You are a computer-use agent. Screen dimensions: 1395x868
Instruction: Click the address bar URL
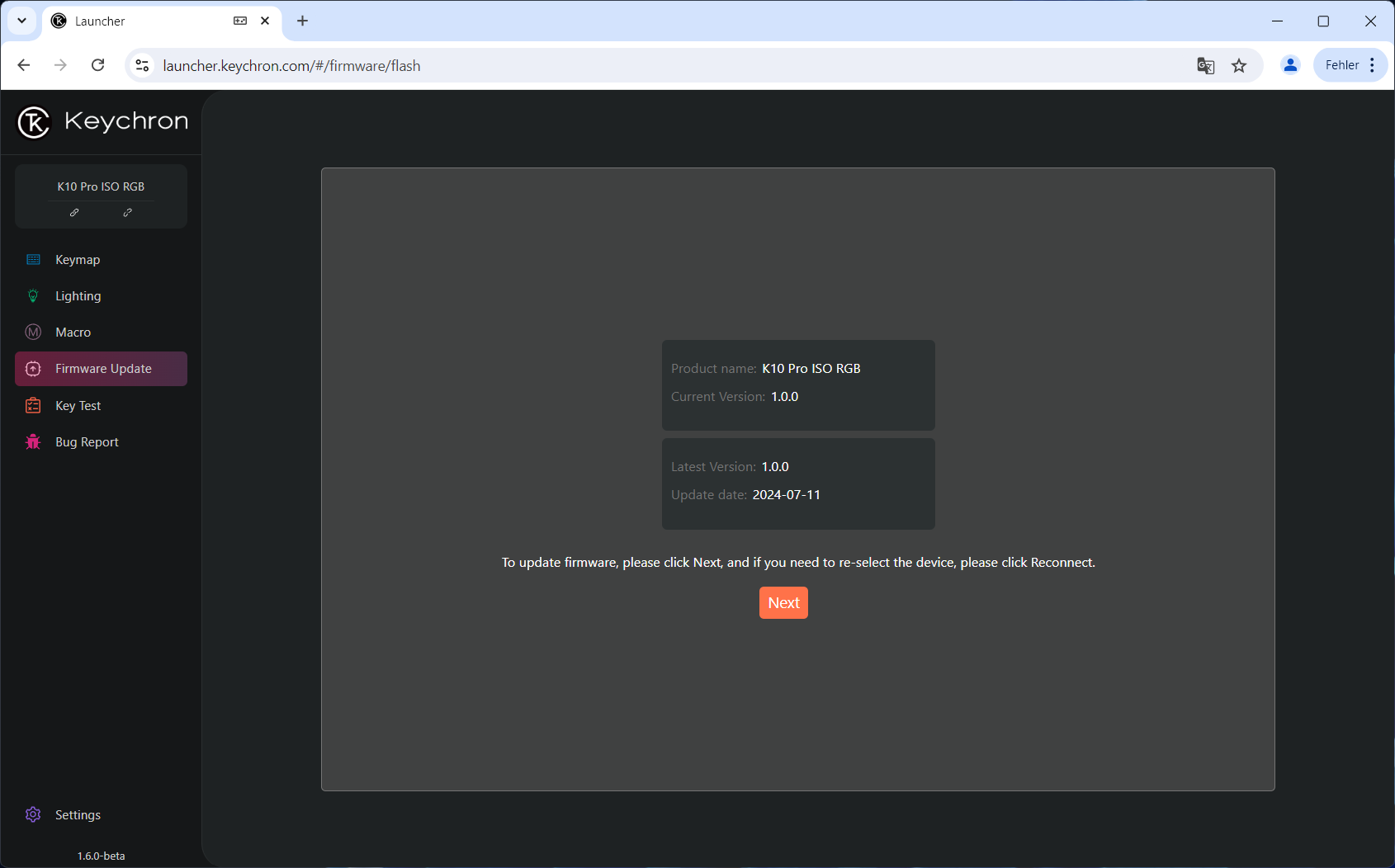[291, 66]
